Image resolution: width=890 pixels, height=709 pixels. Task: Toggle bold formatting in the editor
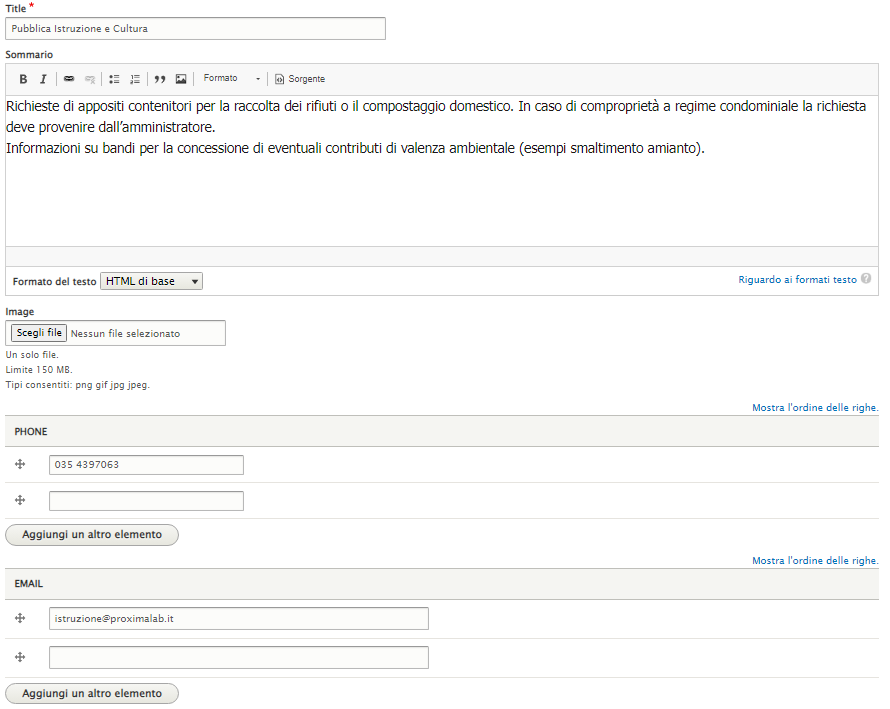(x=23, y=79)
